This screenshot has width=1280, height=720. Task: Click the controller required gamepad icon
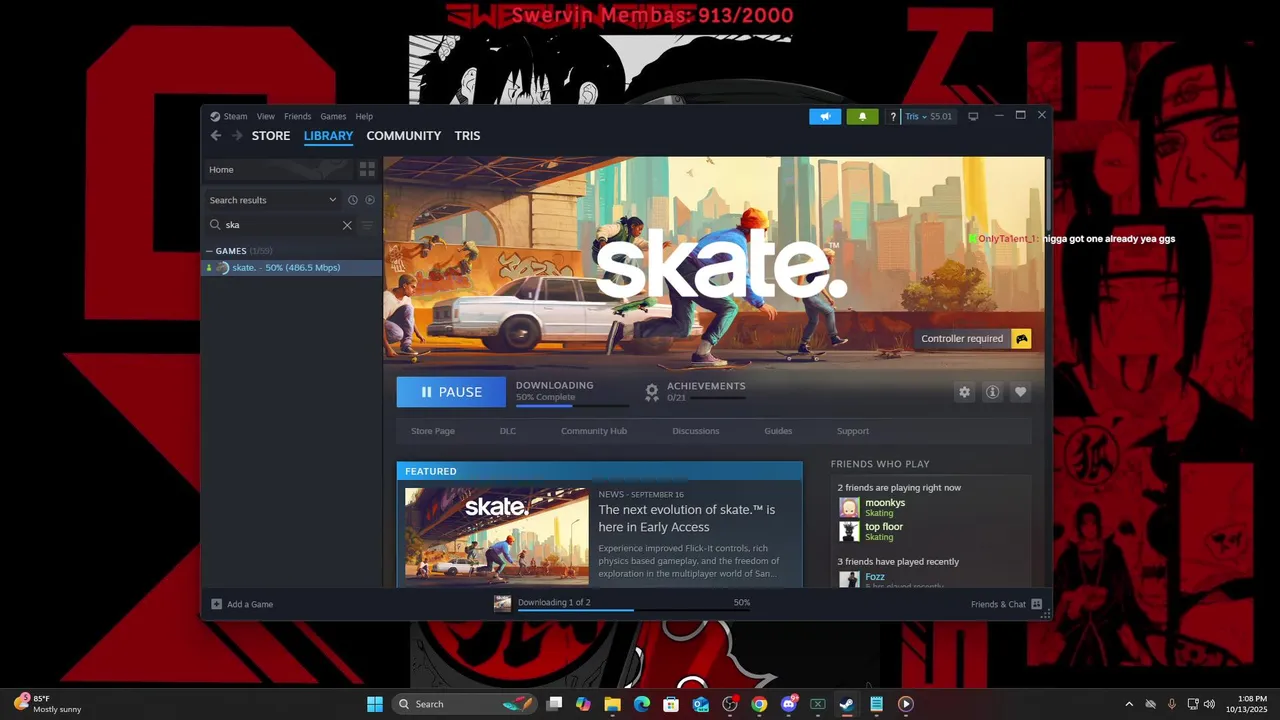point(1021,339)
